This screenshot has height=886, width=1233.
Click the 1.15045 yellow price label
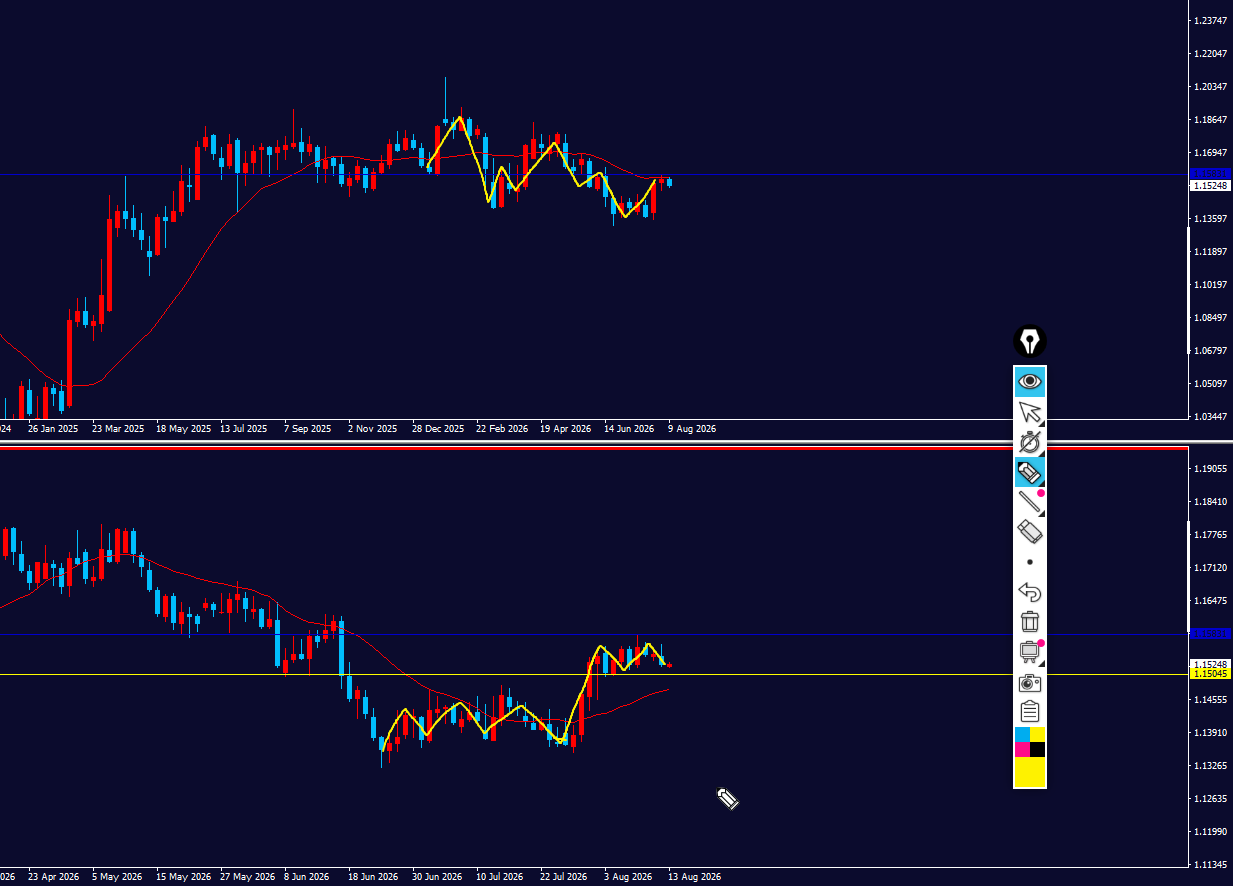pyautogui.click(x=1210, y=674)
